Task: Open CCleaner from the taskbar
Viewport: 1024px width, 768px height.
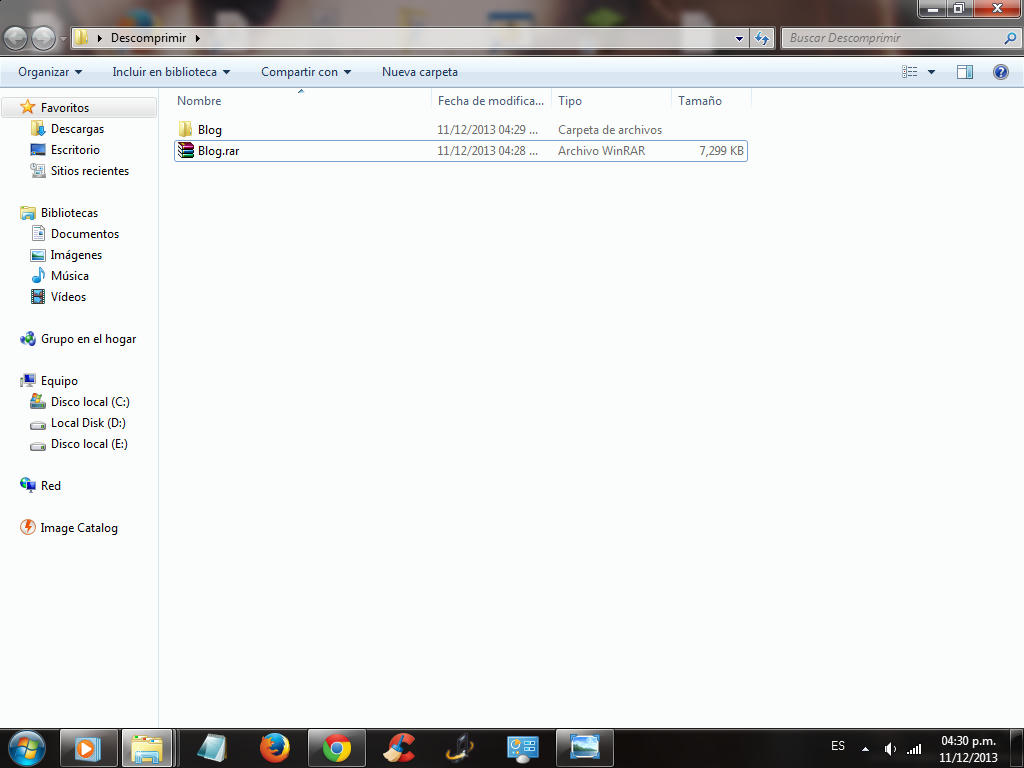Action: point(399,747)
